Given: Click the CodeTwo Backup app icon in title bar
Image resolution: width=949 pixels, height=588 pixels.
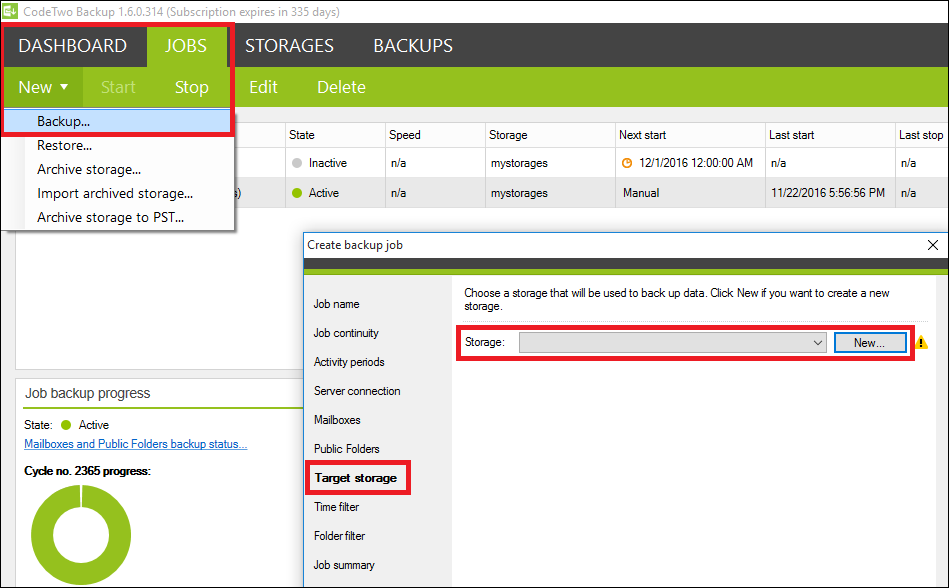Looking at the screenshot, I should [10, 11].
